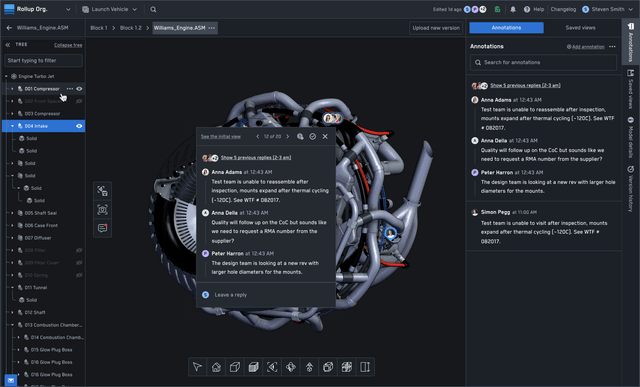
Task: Open Model details side panel tab
Action: tap(631, 138)
